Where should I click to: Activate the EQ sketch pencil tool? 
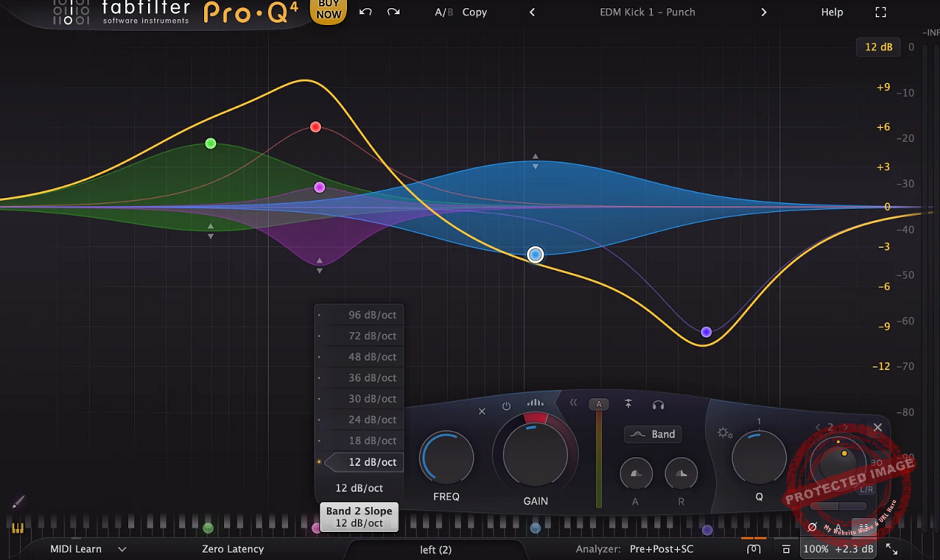(18, 501)
